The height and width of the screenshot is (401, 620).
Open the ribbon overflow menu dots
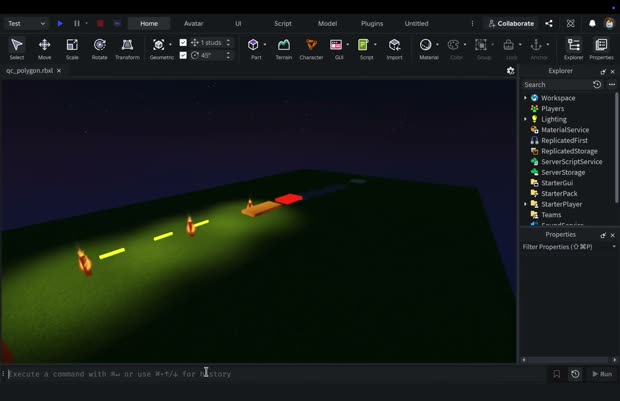(472, 23)
